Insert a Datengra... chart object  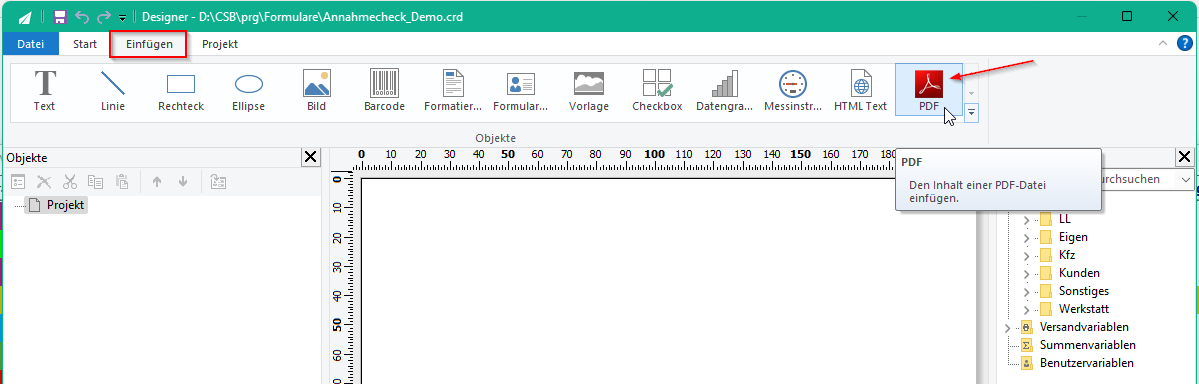pyautogui.click(x=725, y=90)
